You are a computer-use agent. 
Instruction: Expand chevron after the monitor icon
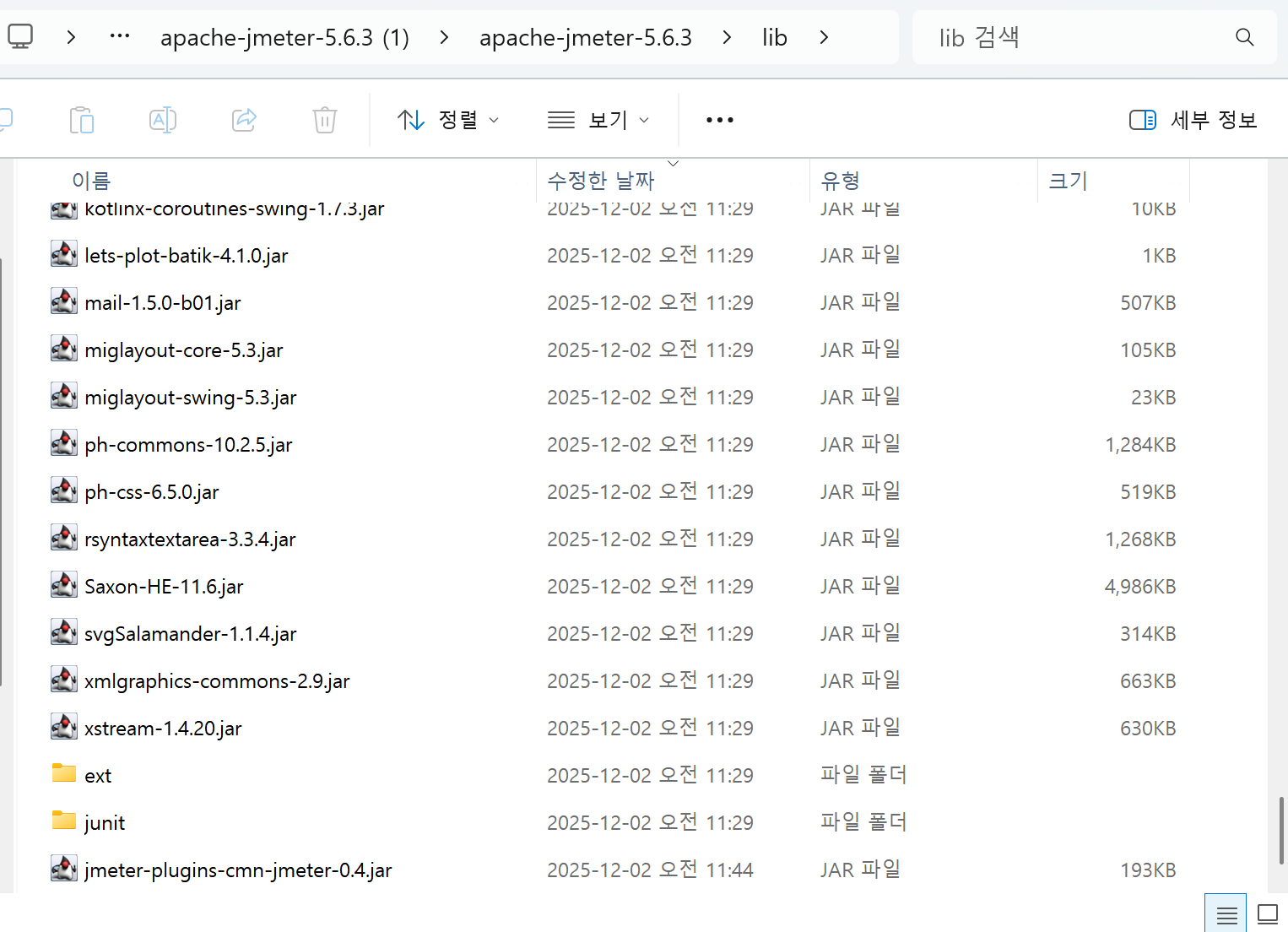pos(72,37)
